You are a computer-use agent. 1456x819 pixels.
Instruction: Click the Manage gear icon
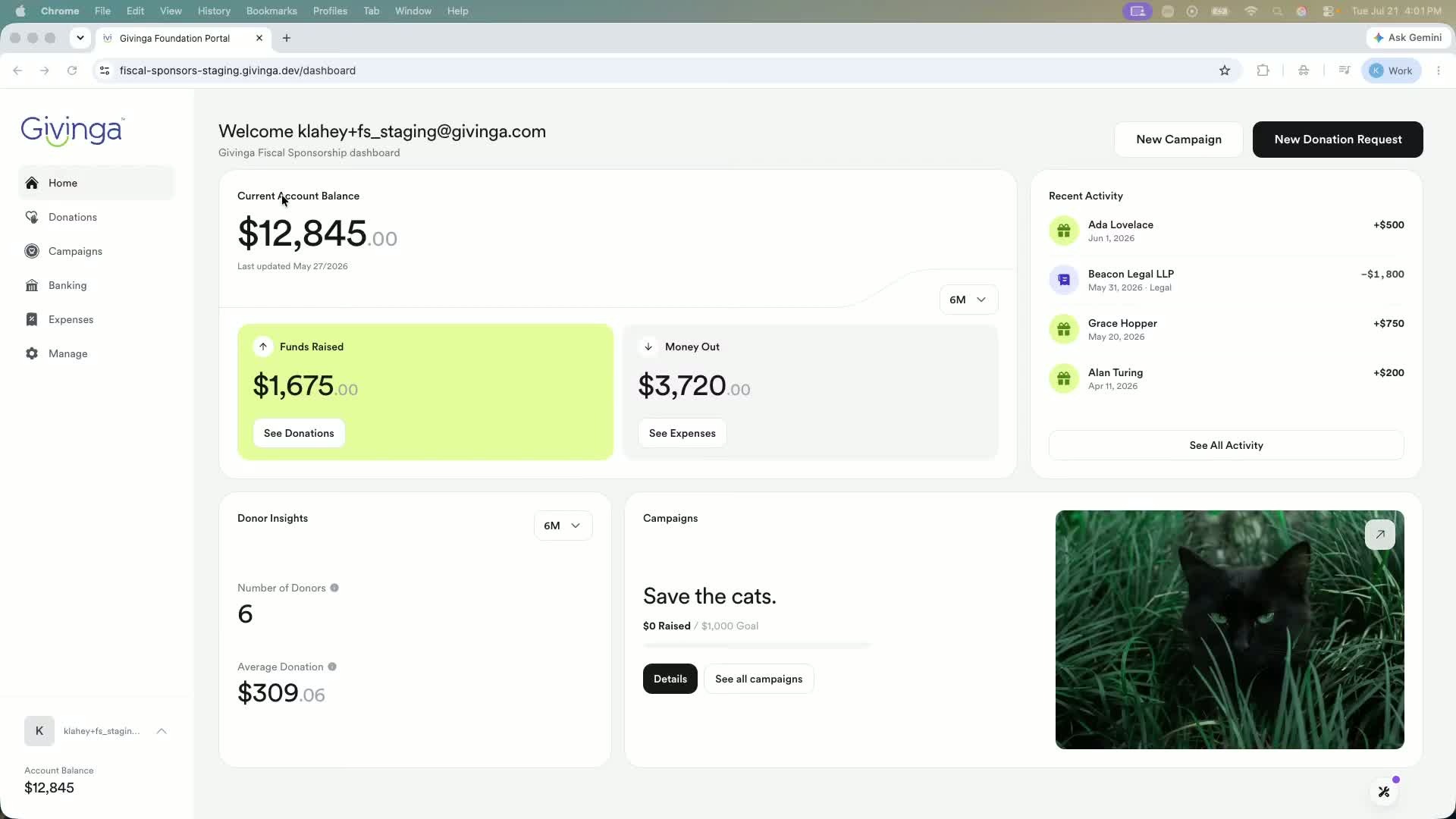(x=32, y=353)
